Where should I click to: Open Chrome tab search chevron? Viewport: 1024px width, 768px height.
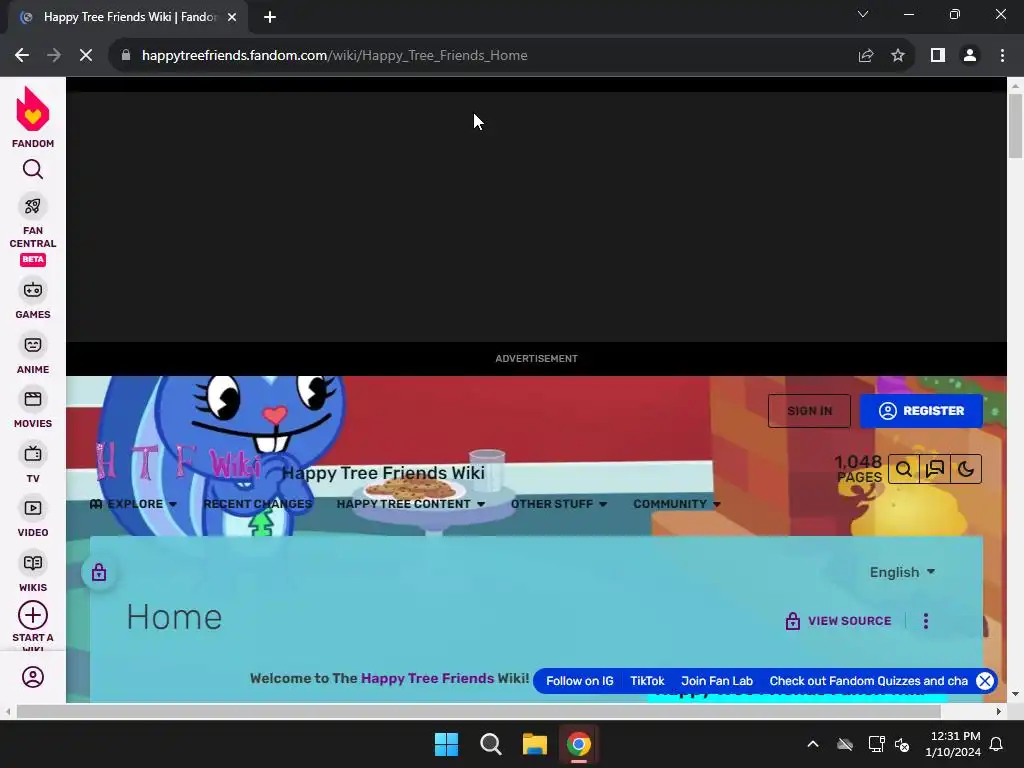coord(863,14)
